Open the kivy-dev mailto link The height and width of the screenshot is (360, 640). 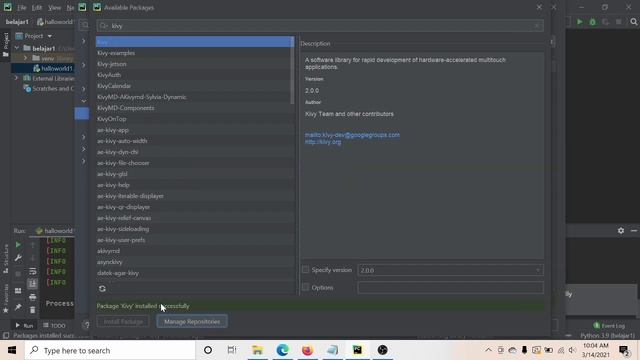click(x=352, y=135)
